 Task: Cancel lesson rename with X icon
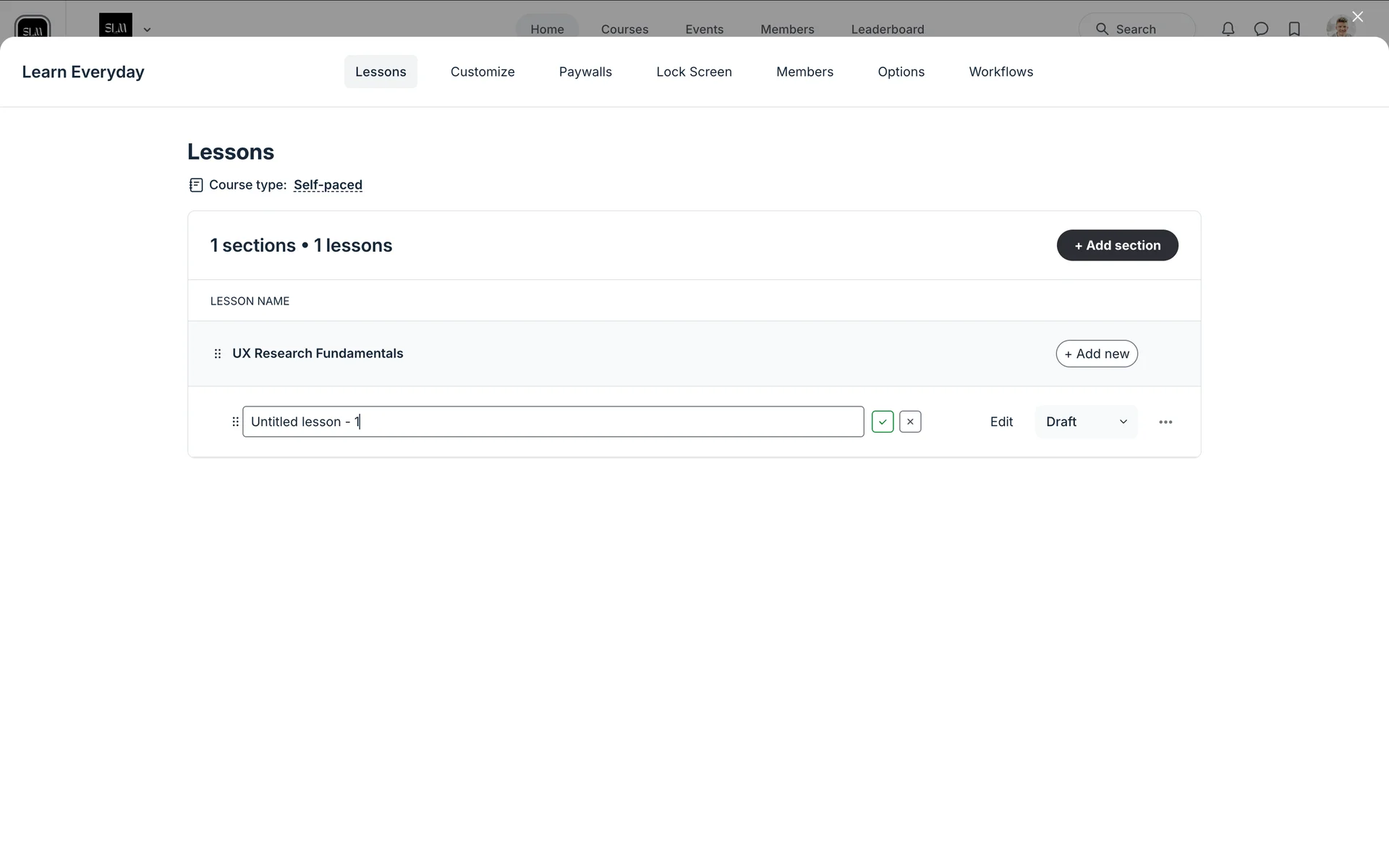(910, 422)
